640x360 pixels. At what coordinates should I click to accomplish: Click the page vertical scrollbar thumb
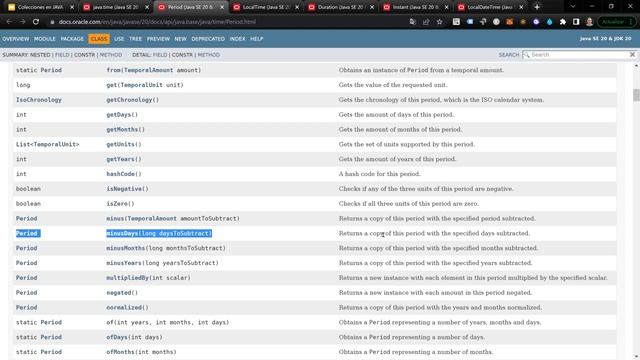[x=636, y=95]
